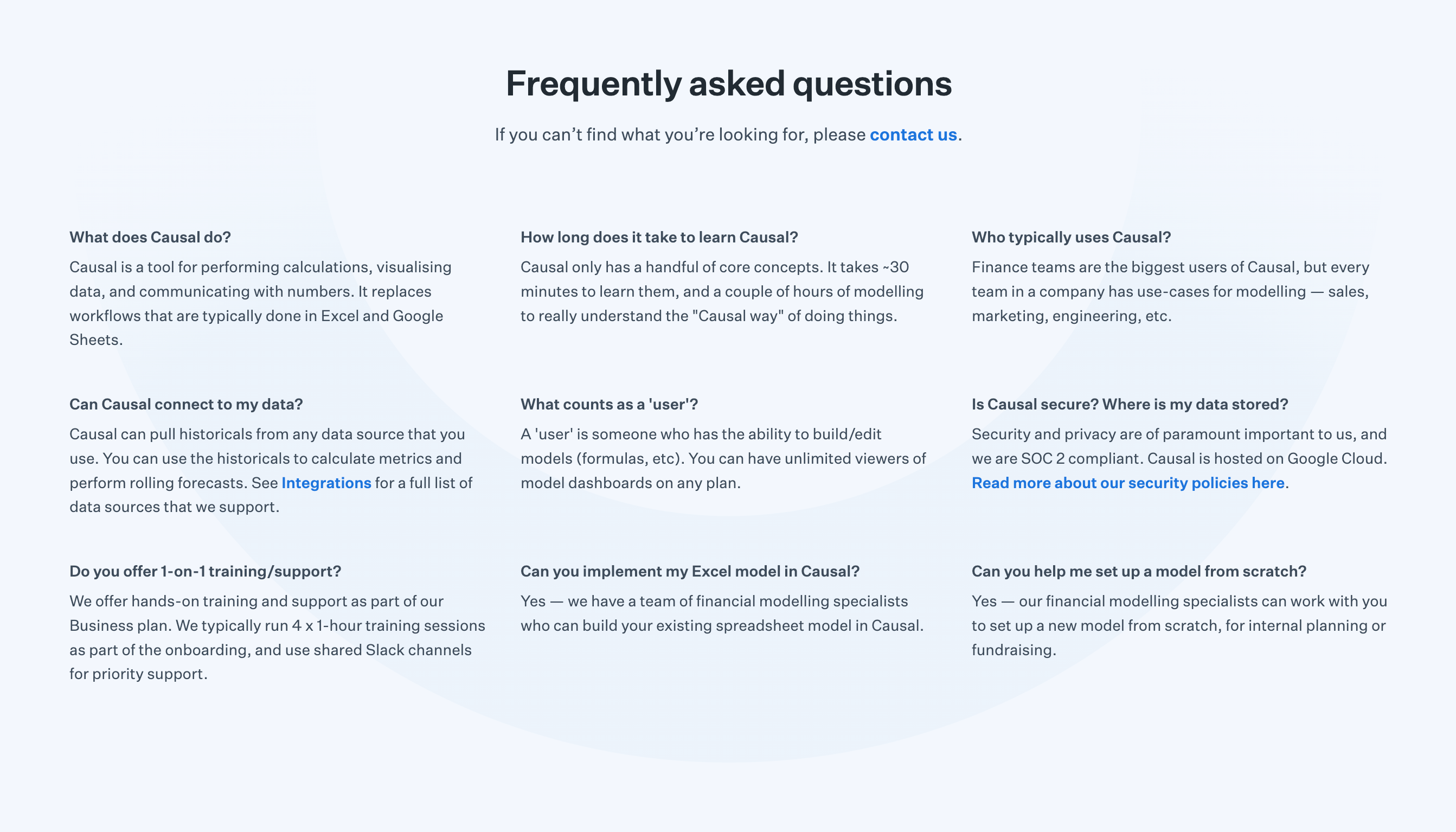Viewport: 1456px width, 832px height.
Task: Open 'Read more about our security policies here'
Action: pyautogui.click(x=1127, y=483)
